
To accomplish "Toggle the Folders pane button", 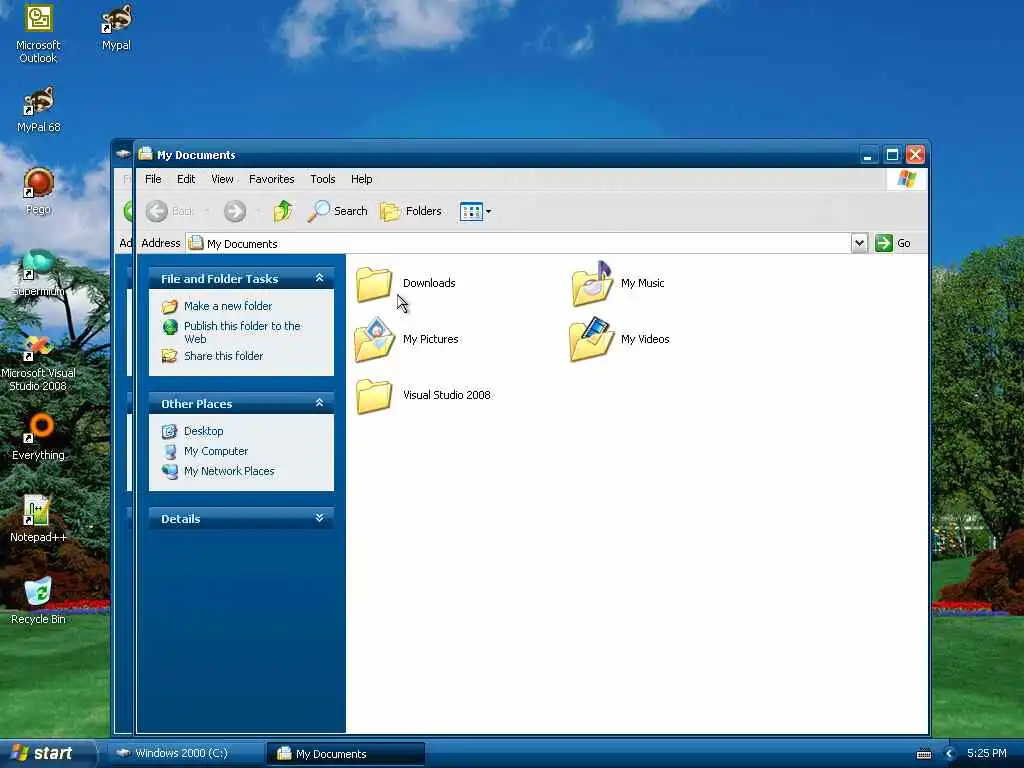I will (411, 211).
